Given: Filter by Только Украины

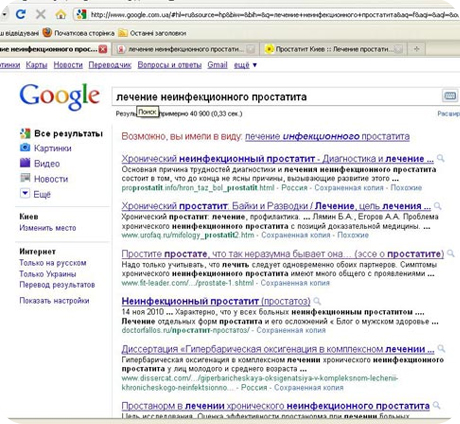Looking at the screenshot, I should [48, 274].
